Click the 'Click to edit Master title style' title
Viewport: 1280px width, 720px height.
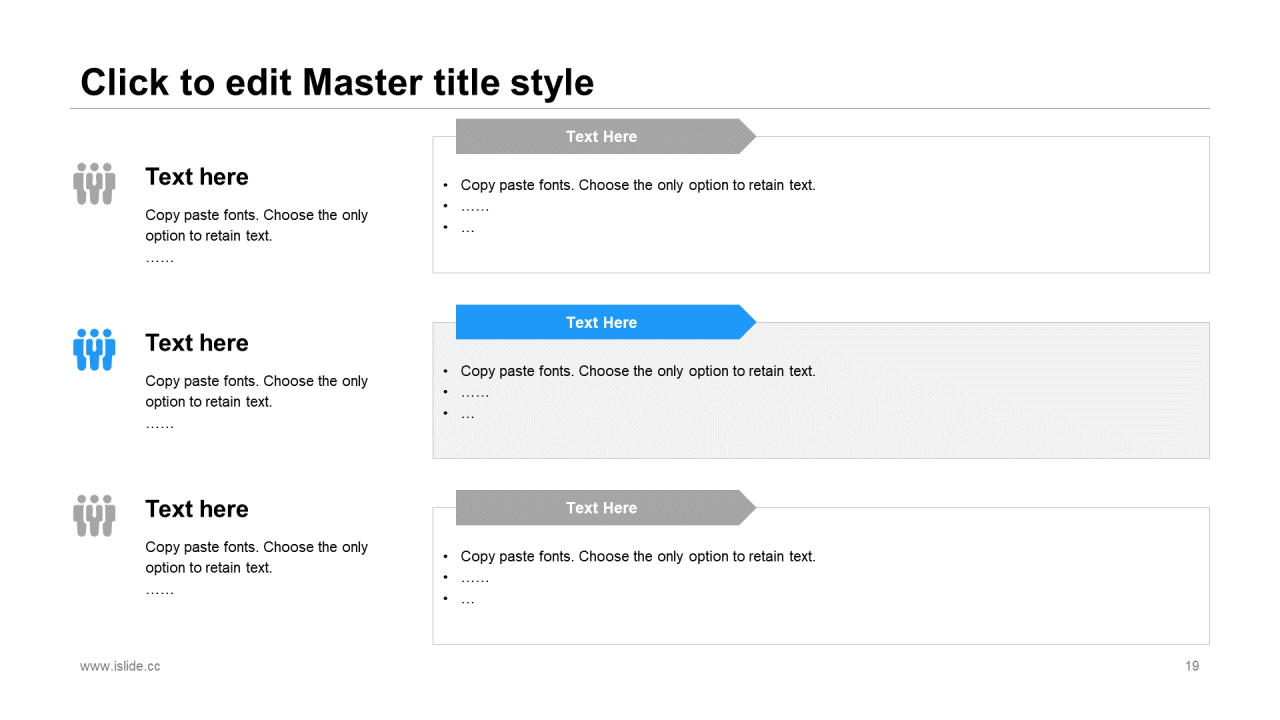[337, 82]
